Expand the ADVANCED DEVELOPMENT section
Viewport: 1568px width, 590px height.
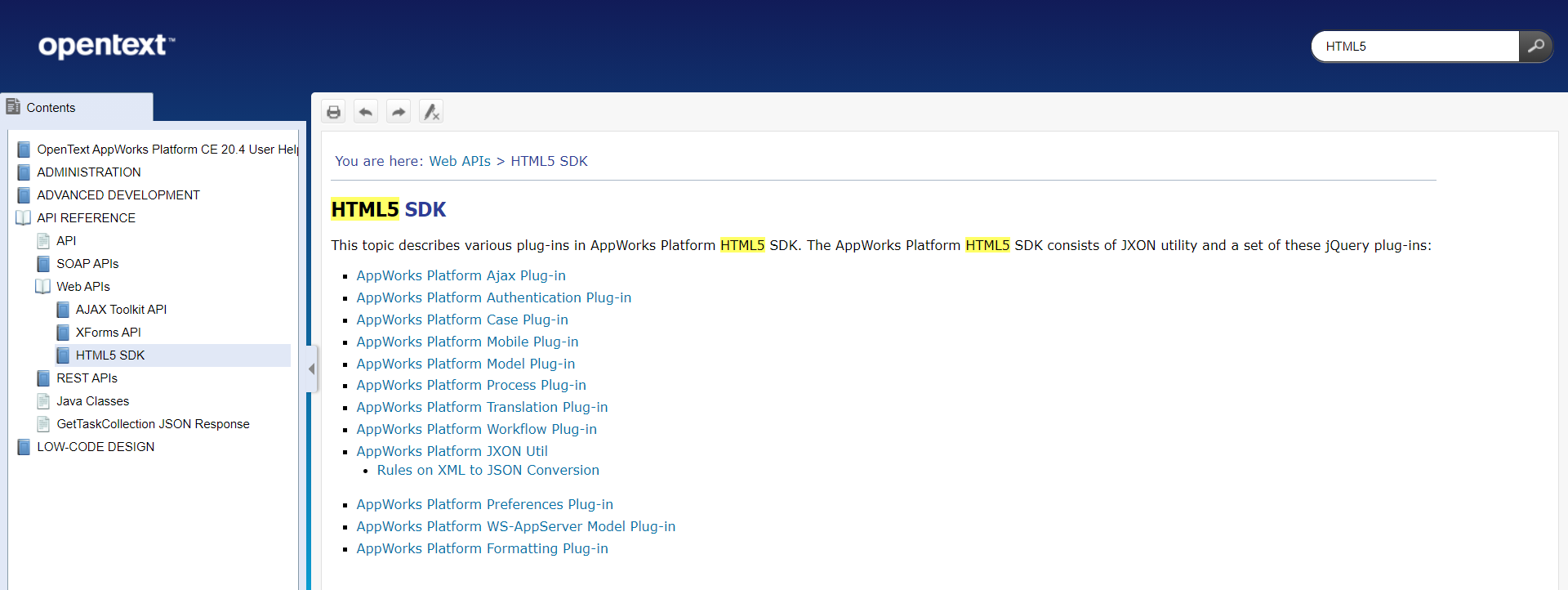click(x=118, y=195)
